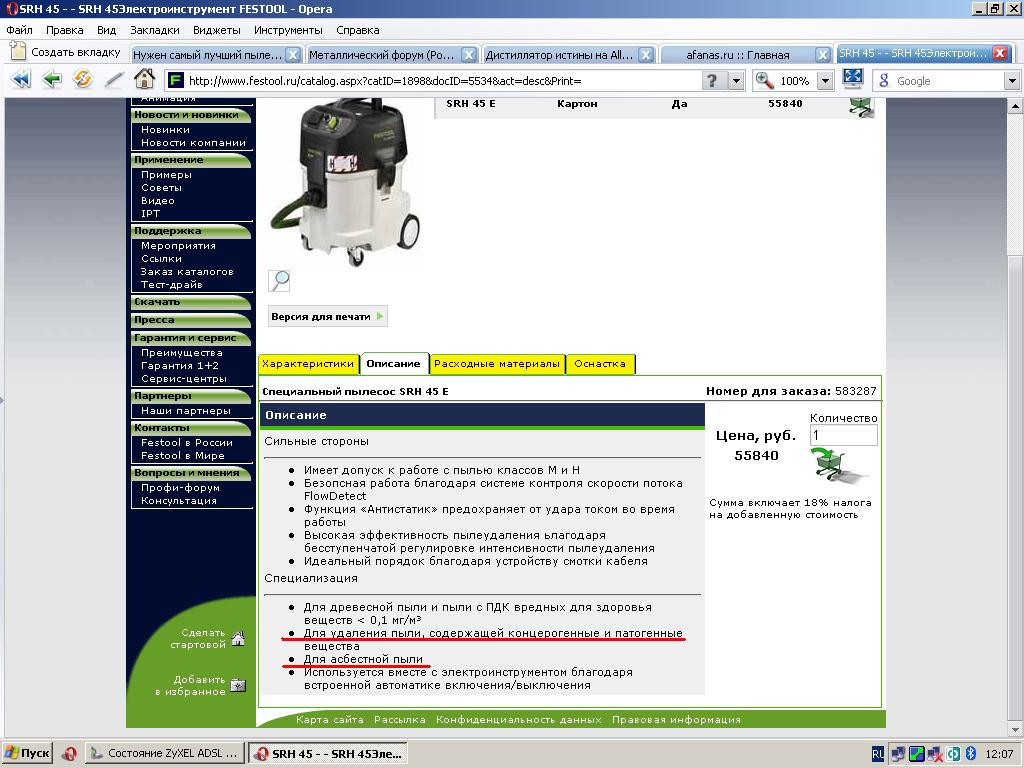The height and width of the screenshot is (768, 1024).
Task: Click the rewind navigation icon
Action: tap(21, 80)
